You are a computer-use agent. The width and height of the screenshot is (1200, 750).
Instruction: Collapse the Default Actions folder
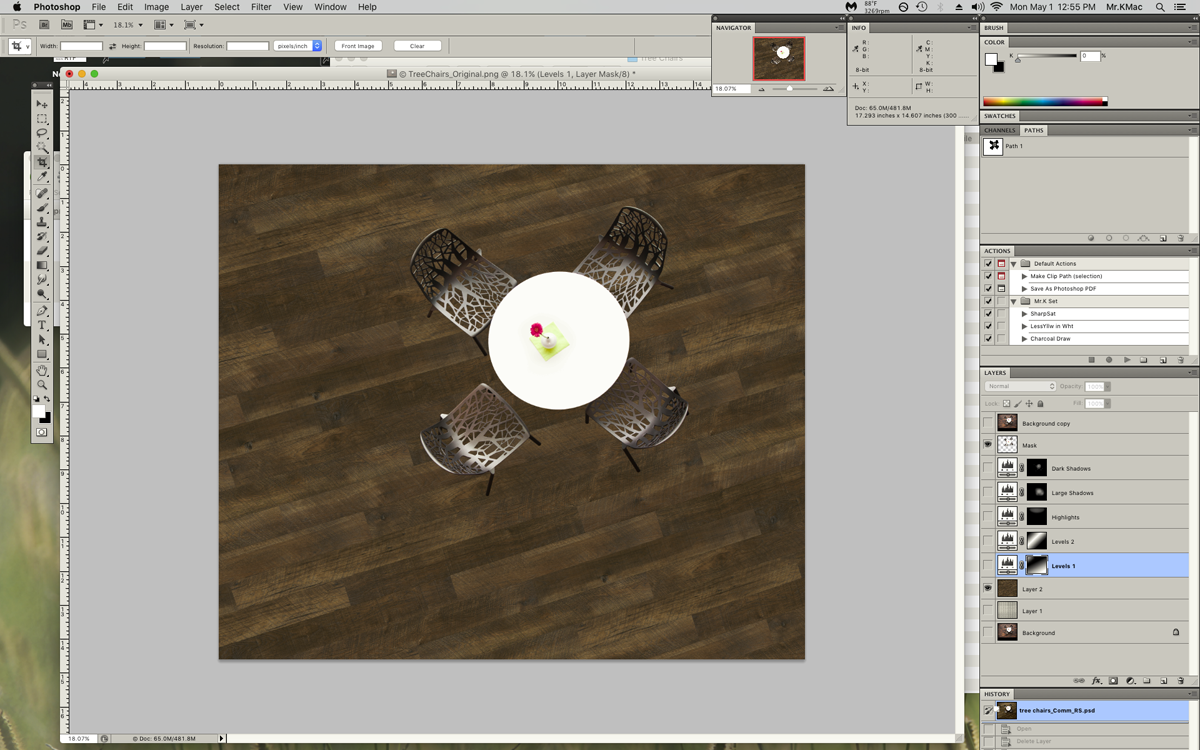pos(1013,264)
